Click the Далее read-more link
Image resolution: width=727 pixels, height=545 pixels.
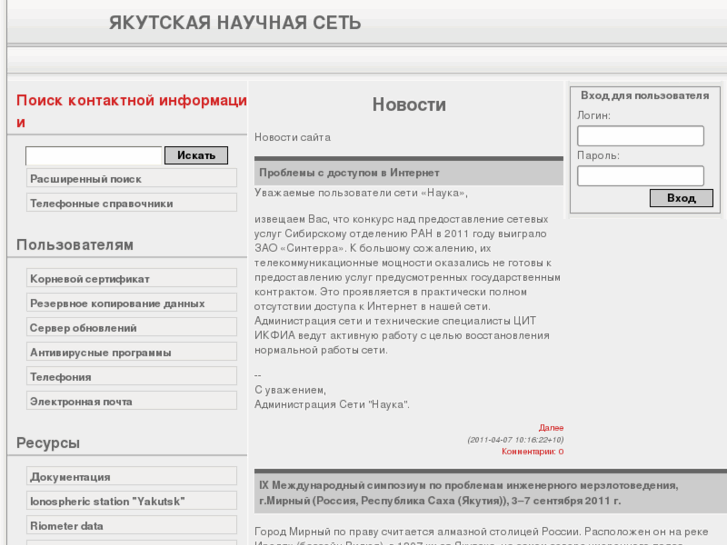[551, 427]
